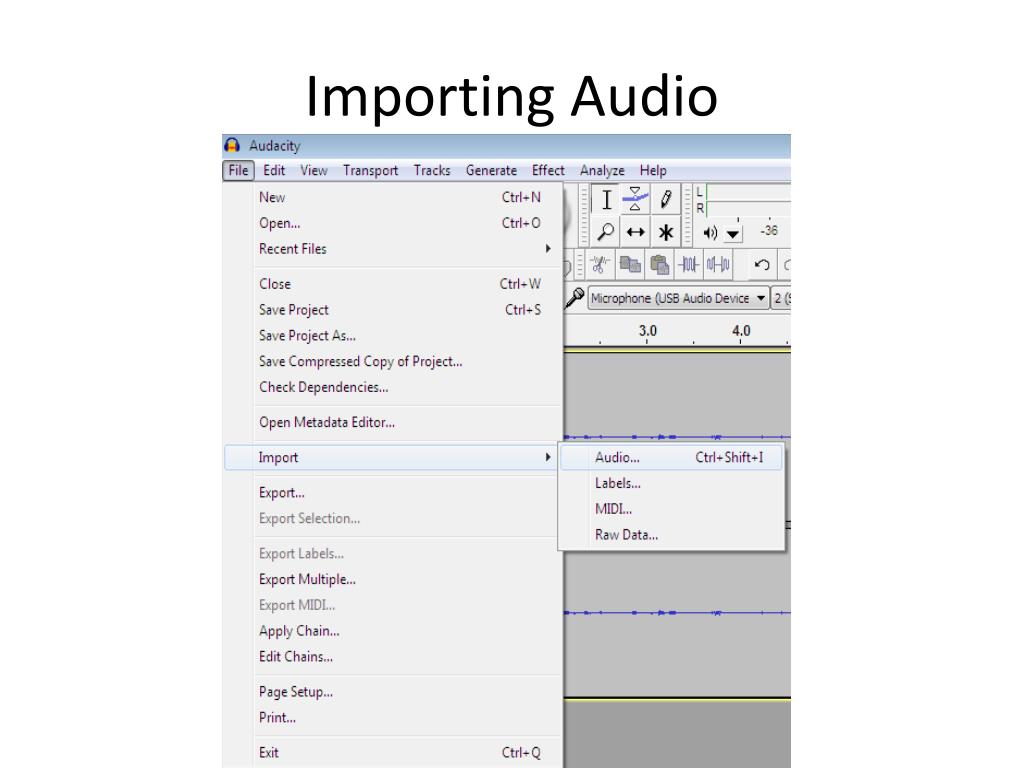1024x768 pixels.
Task: Select Raw Data... in Import submenu
Action: coord(671,535)
